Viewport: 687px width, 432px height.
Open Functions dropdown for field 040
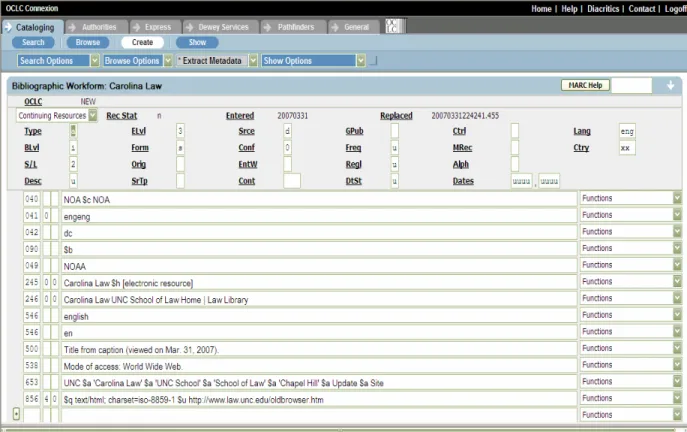631,198
